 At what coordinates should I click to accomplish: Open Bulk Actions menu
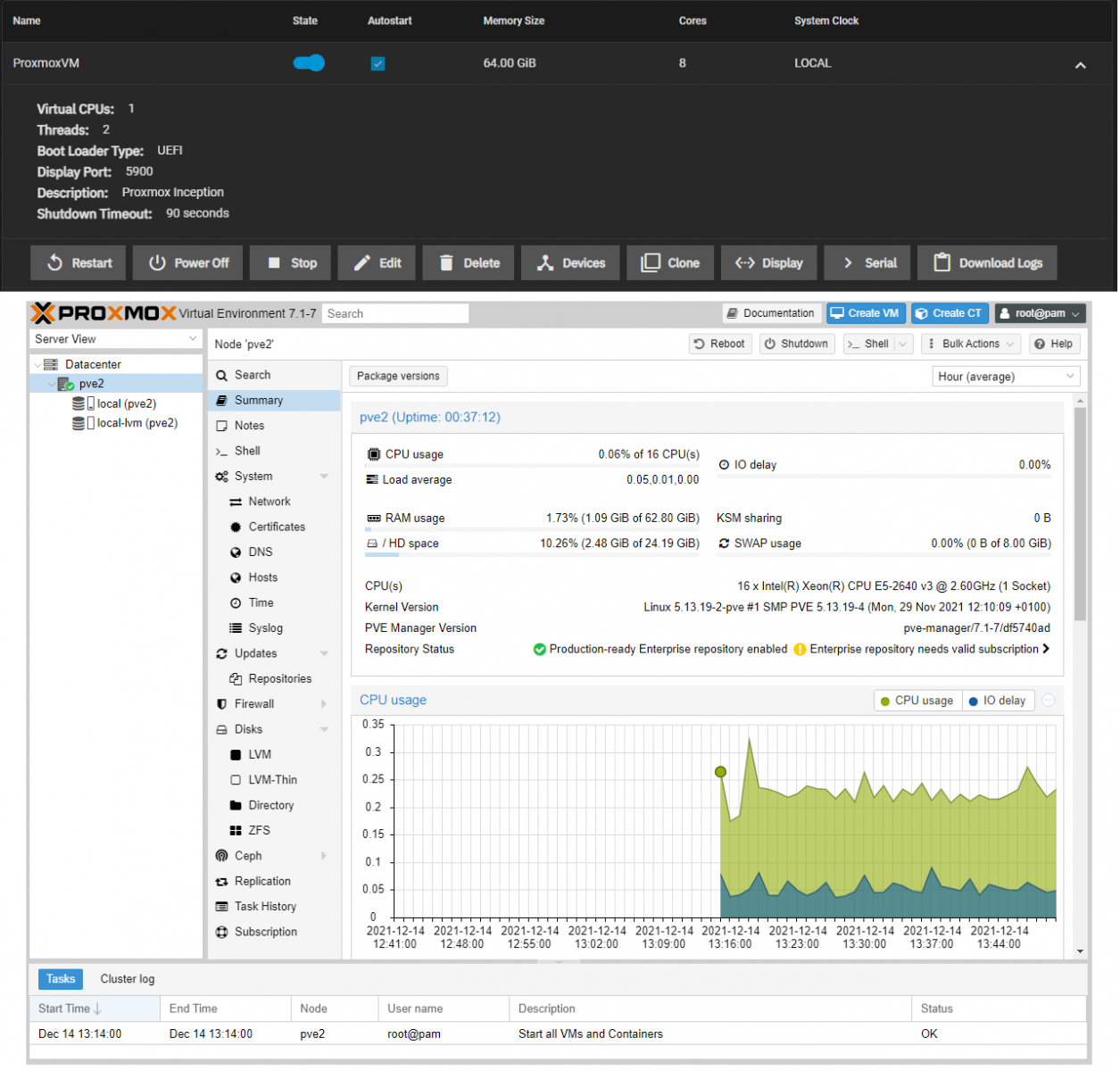(970, 345)
